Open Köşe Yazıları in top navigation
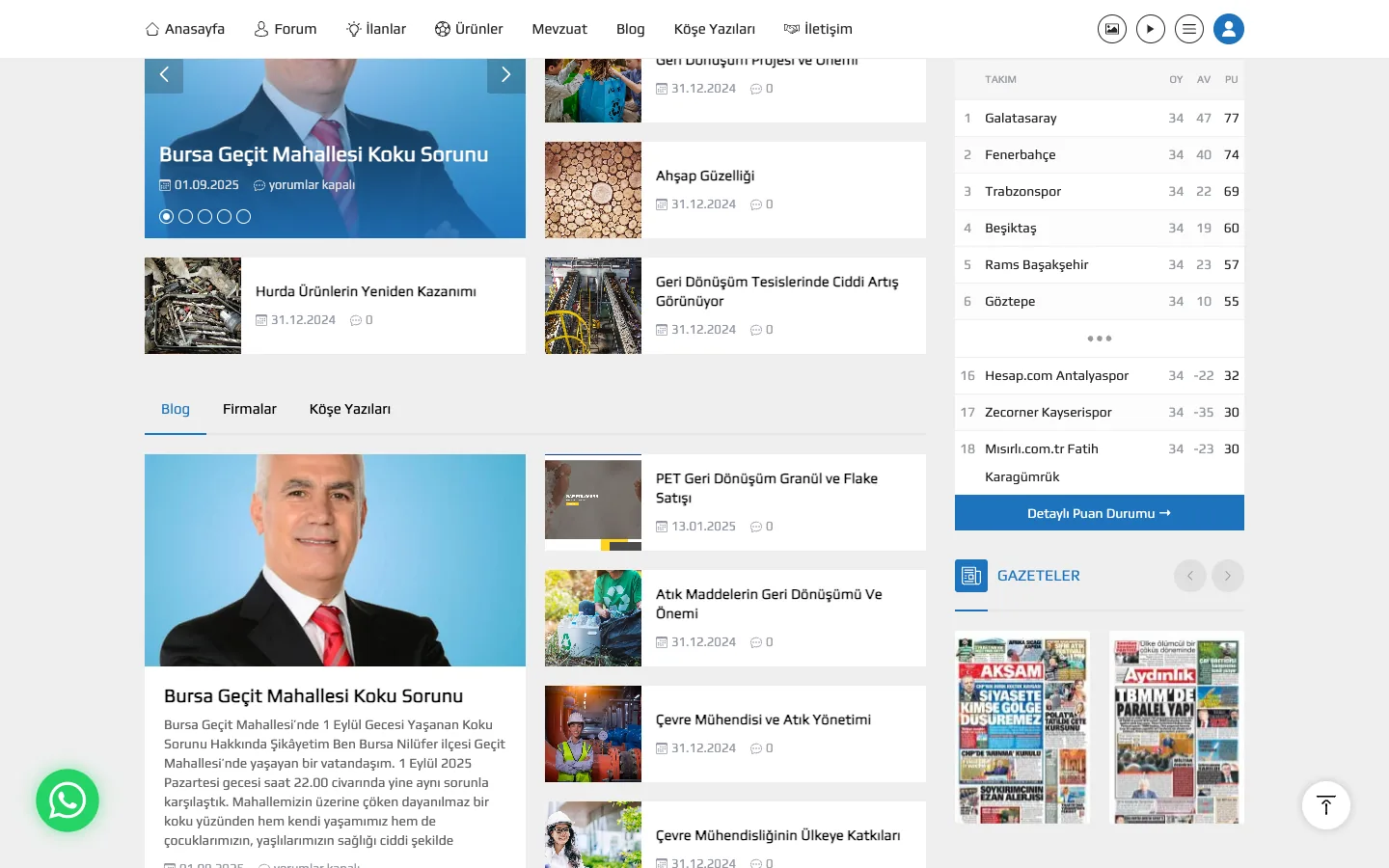1389x868 pixels. 715,29
